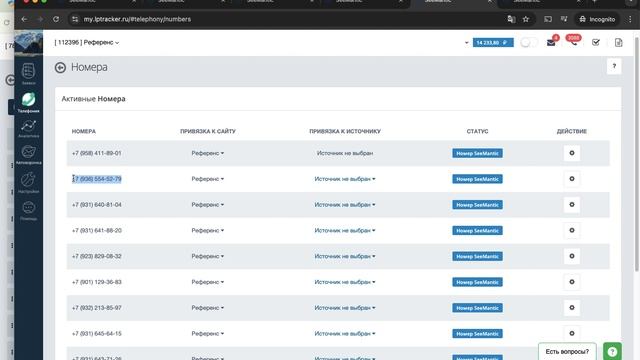Open settings gear for +7 (931) 641-88-20

(572, 230)
